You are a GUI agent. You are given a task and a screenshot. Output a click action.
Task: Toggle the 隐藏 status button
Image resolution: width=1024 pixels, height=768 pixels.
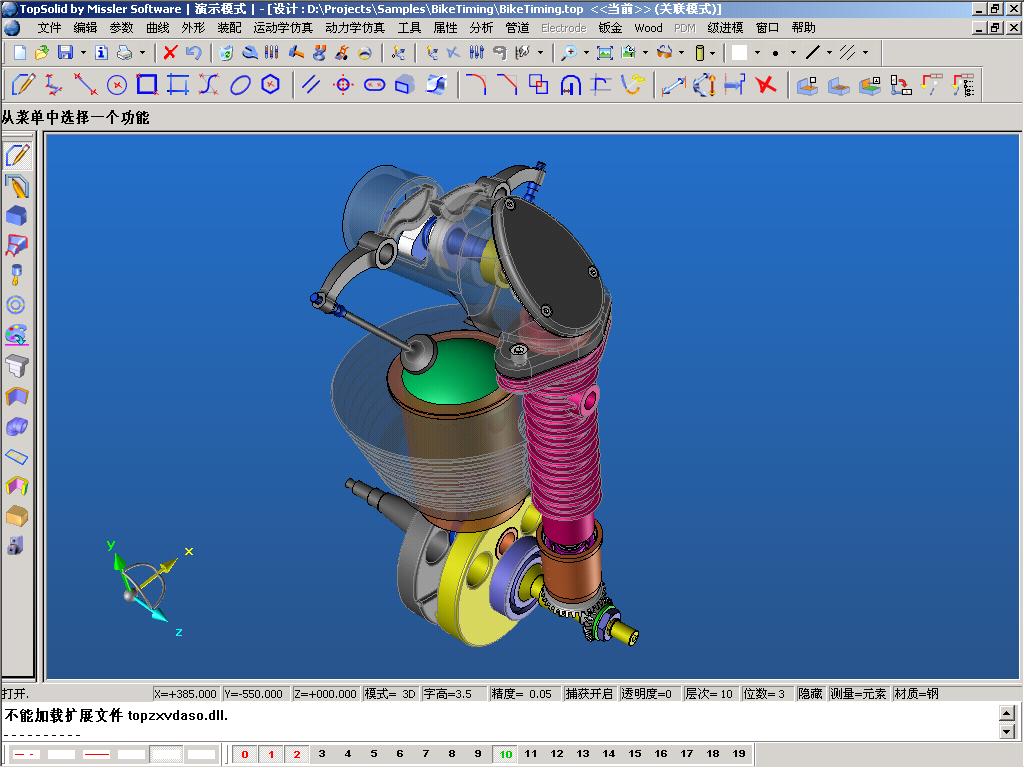(x=810, y=694)
